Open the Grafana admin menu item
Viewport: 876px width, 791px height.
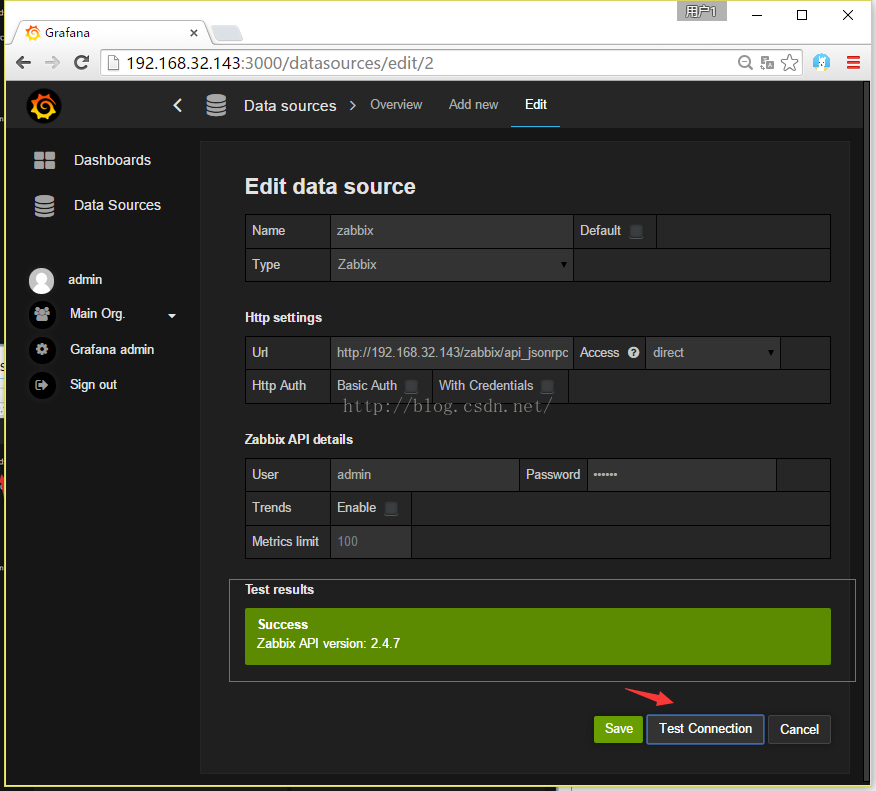tap(112, 350)
